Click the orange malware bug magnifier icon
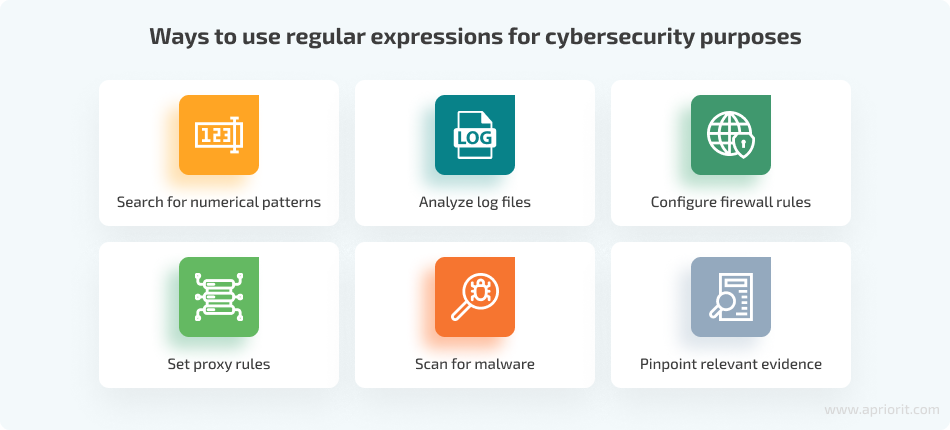Image resolution: width=950 pixels, height=430 pixels. point(474,297)
